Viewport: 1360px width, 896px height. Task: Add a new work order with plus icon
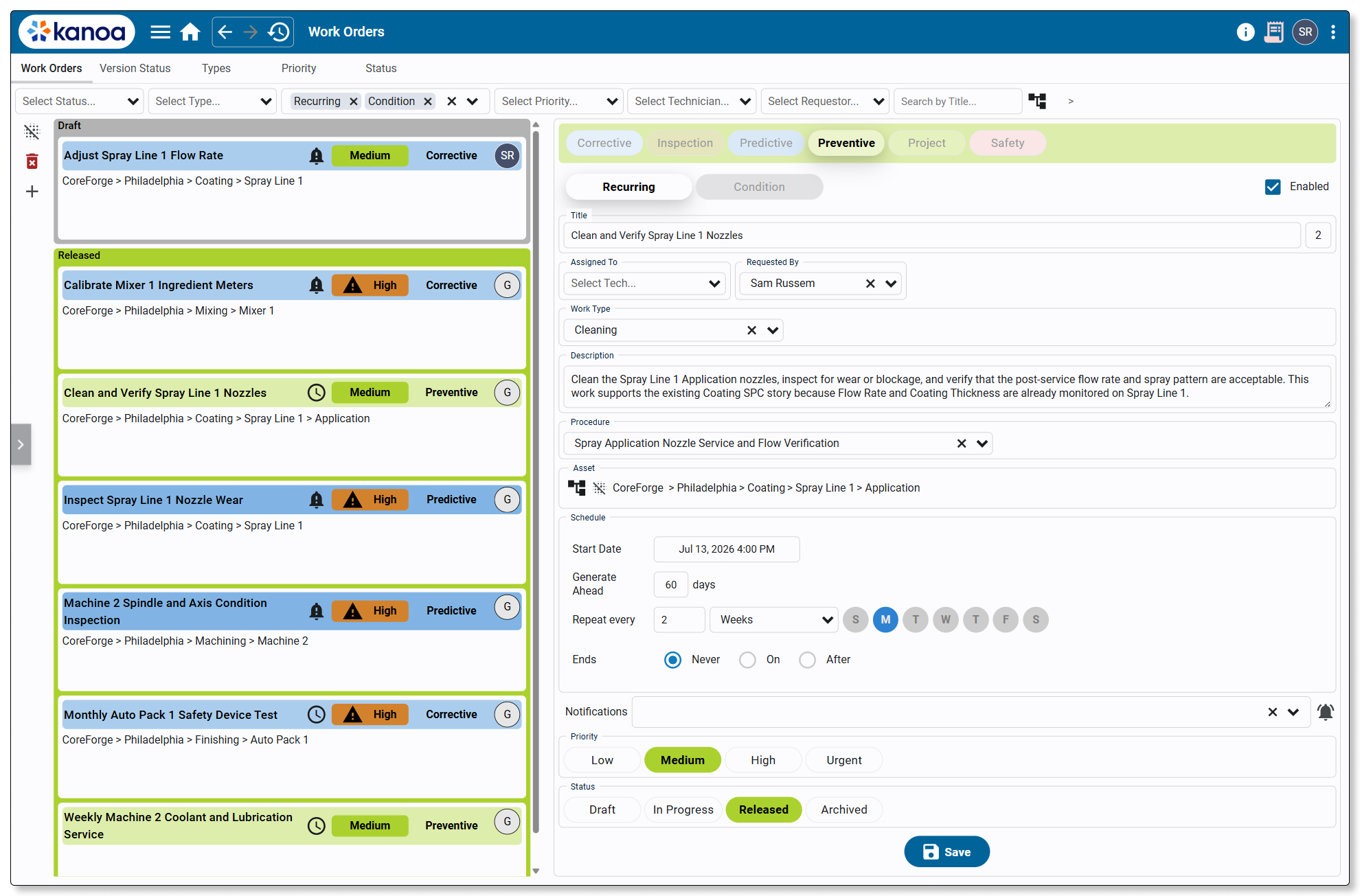coord(32,192)
